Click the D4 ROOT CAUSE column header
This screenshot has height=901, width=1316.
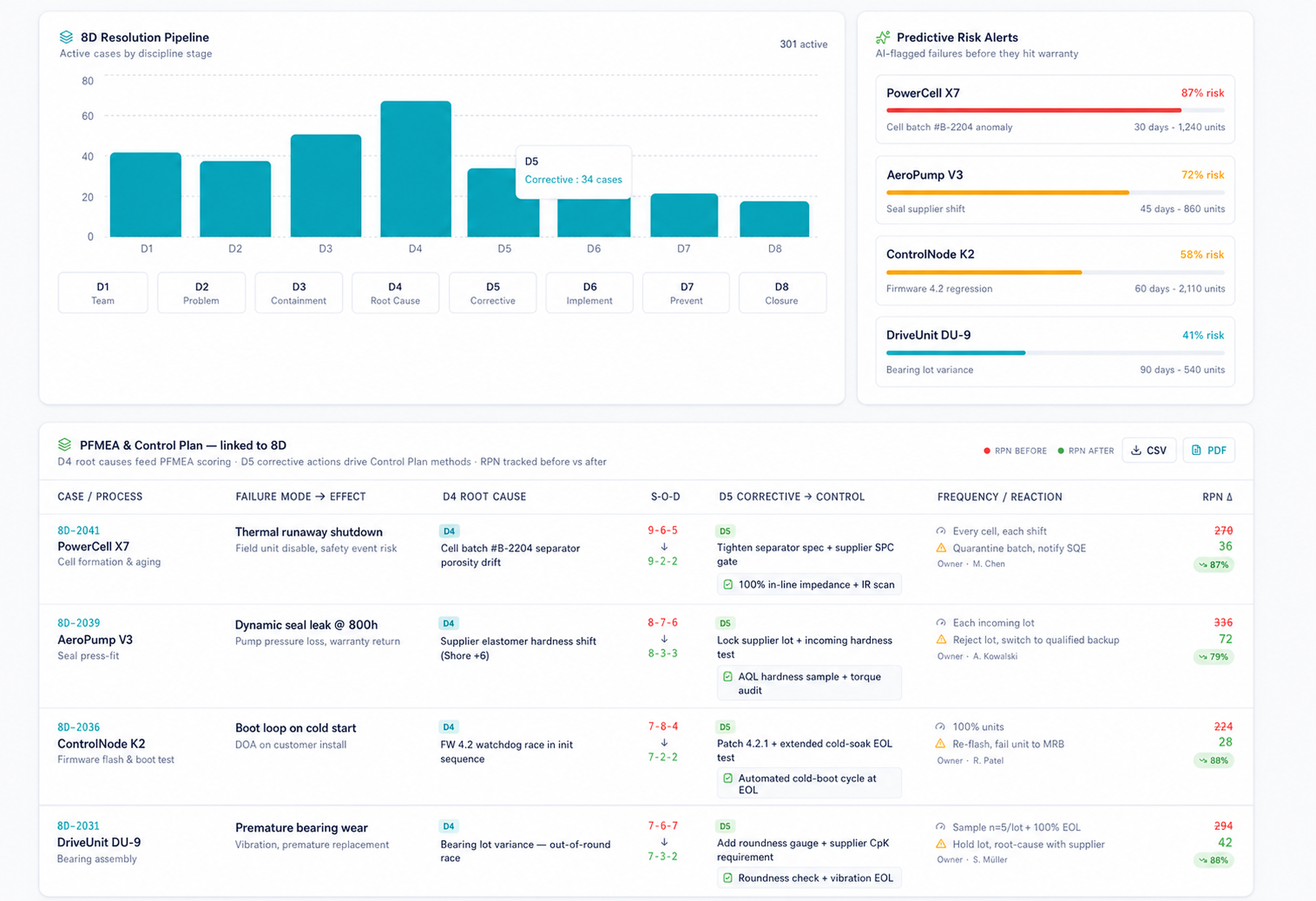point(484,497)
